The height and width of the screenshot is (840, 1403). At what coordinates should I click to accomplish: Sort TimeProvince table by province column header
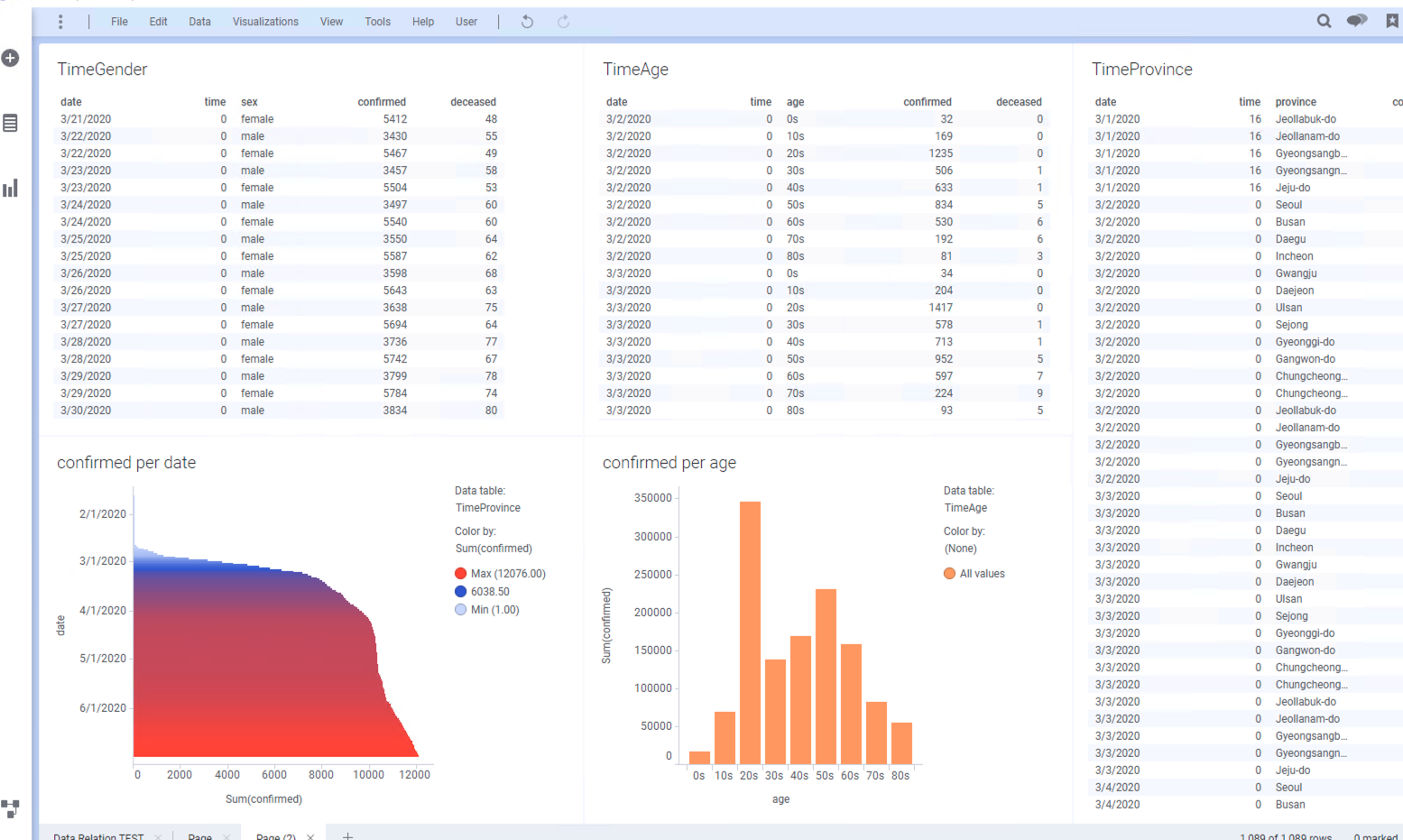coord(1296,102)
